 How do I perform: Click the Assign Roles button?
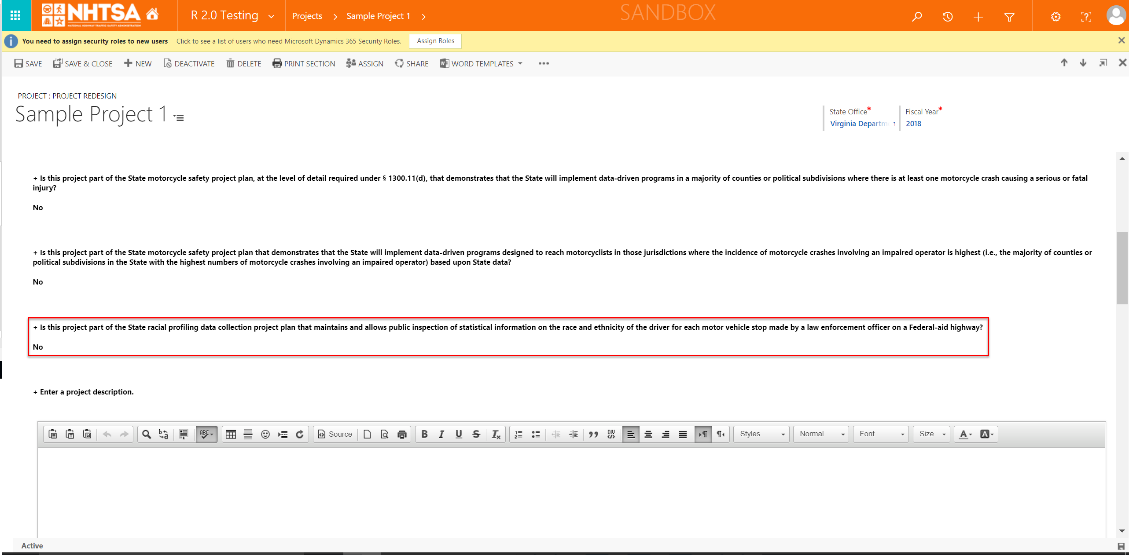[434, 41]
